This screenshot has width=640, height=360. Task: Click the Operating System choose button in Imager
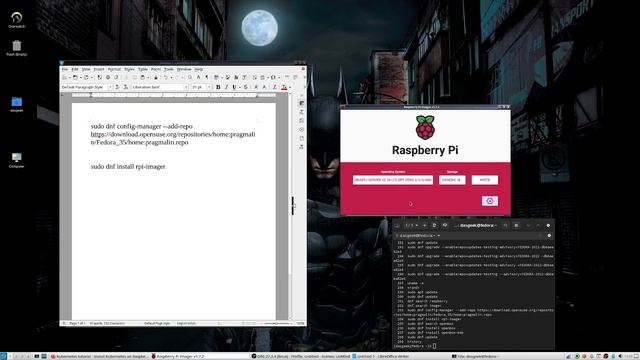pyautogui.click(x=393, y=180)
